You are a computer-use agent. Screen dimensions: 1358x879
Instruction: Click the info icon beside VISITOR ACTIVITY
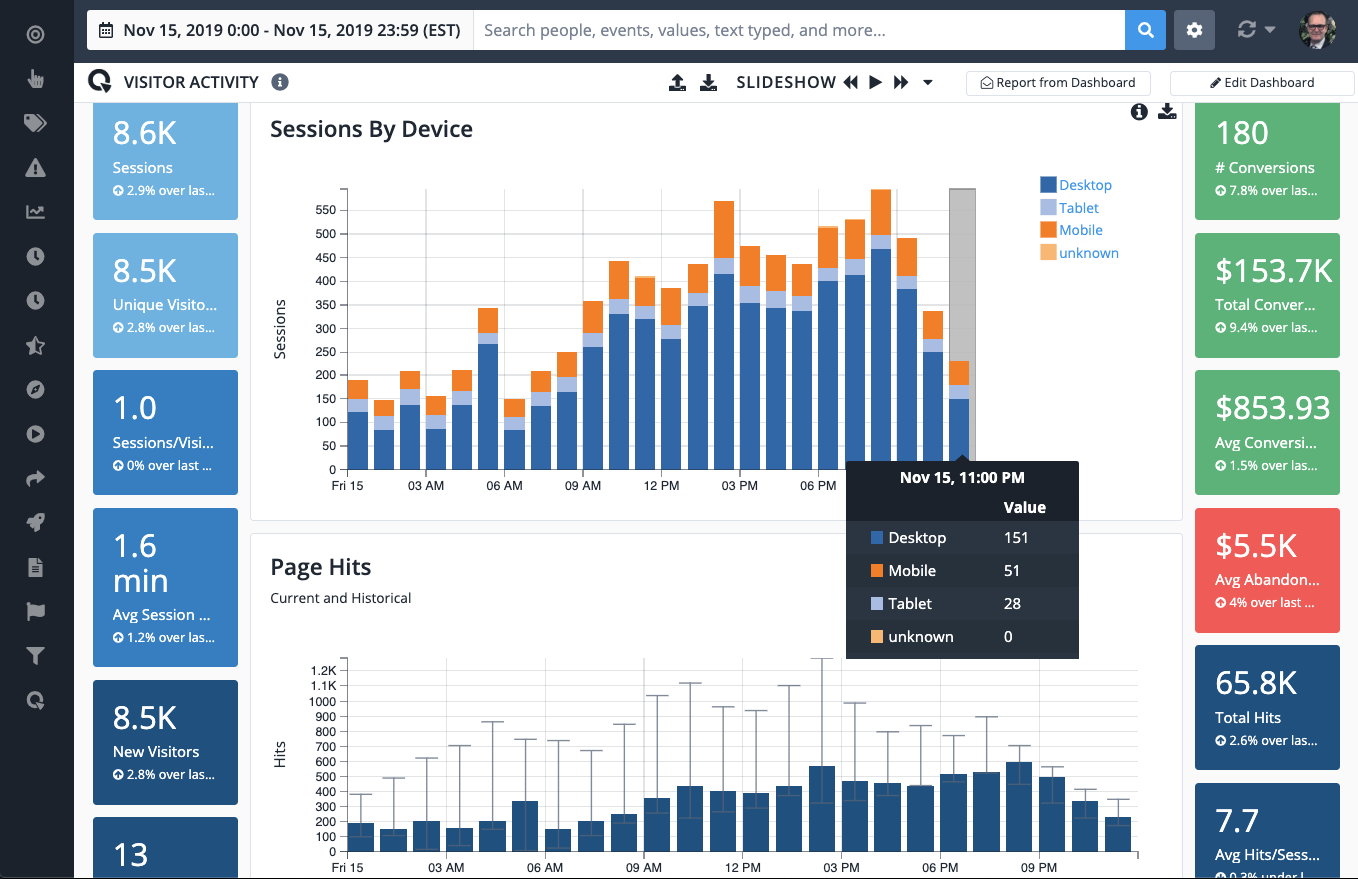pyautogui.click(x=280, y=82)
